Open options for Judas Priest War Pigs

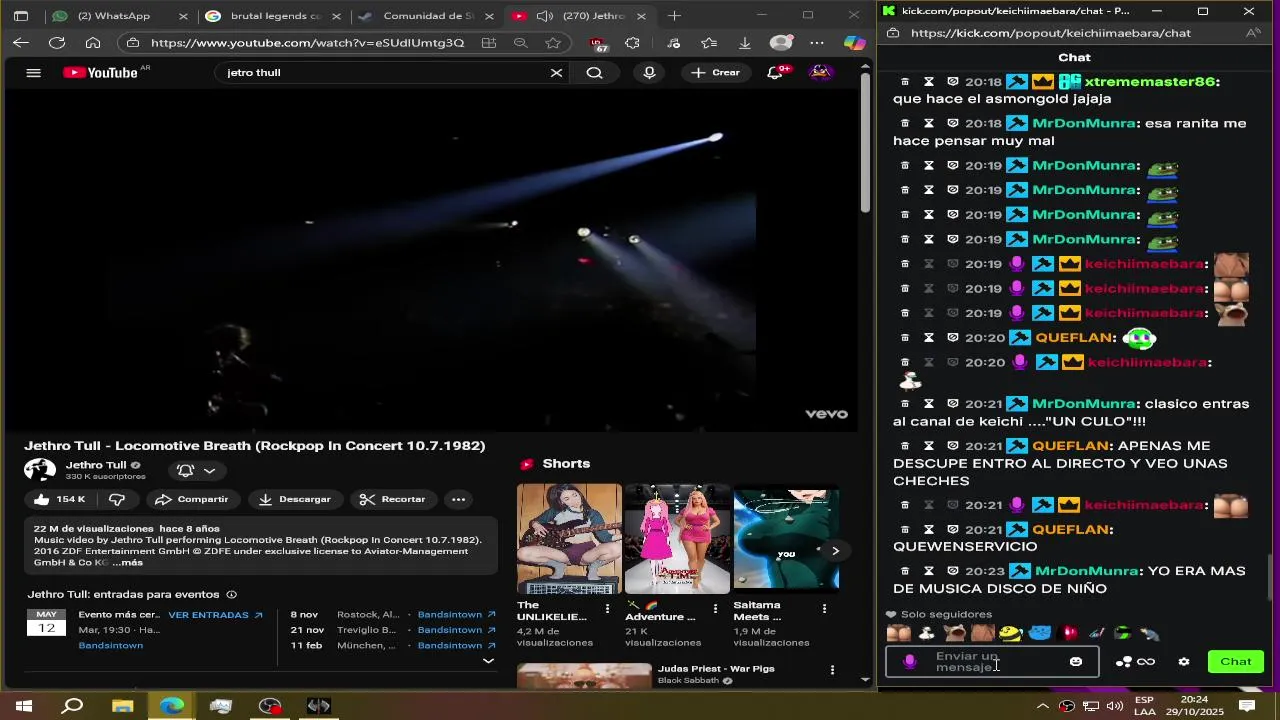tap(832, 670)
